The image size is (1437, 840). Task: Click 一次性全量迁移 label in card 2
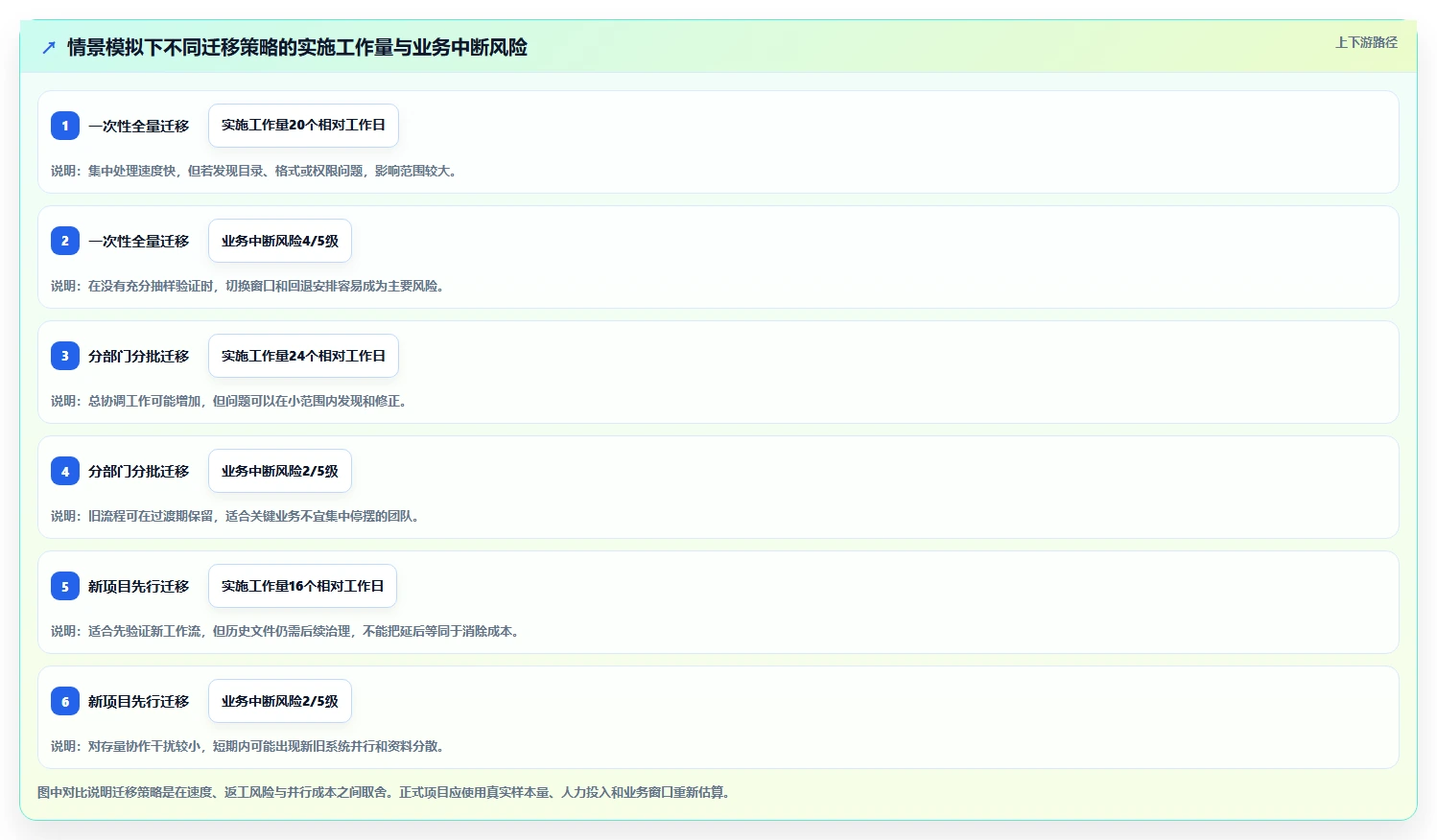(x=139, y=241)
